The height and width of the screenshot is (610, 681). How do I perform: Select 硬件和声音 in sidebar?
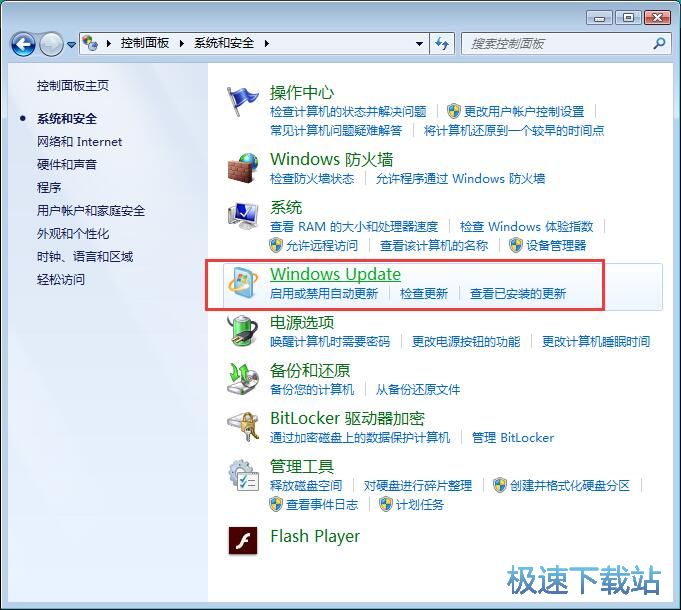click(67, 165)
